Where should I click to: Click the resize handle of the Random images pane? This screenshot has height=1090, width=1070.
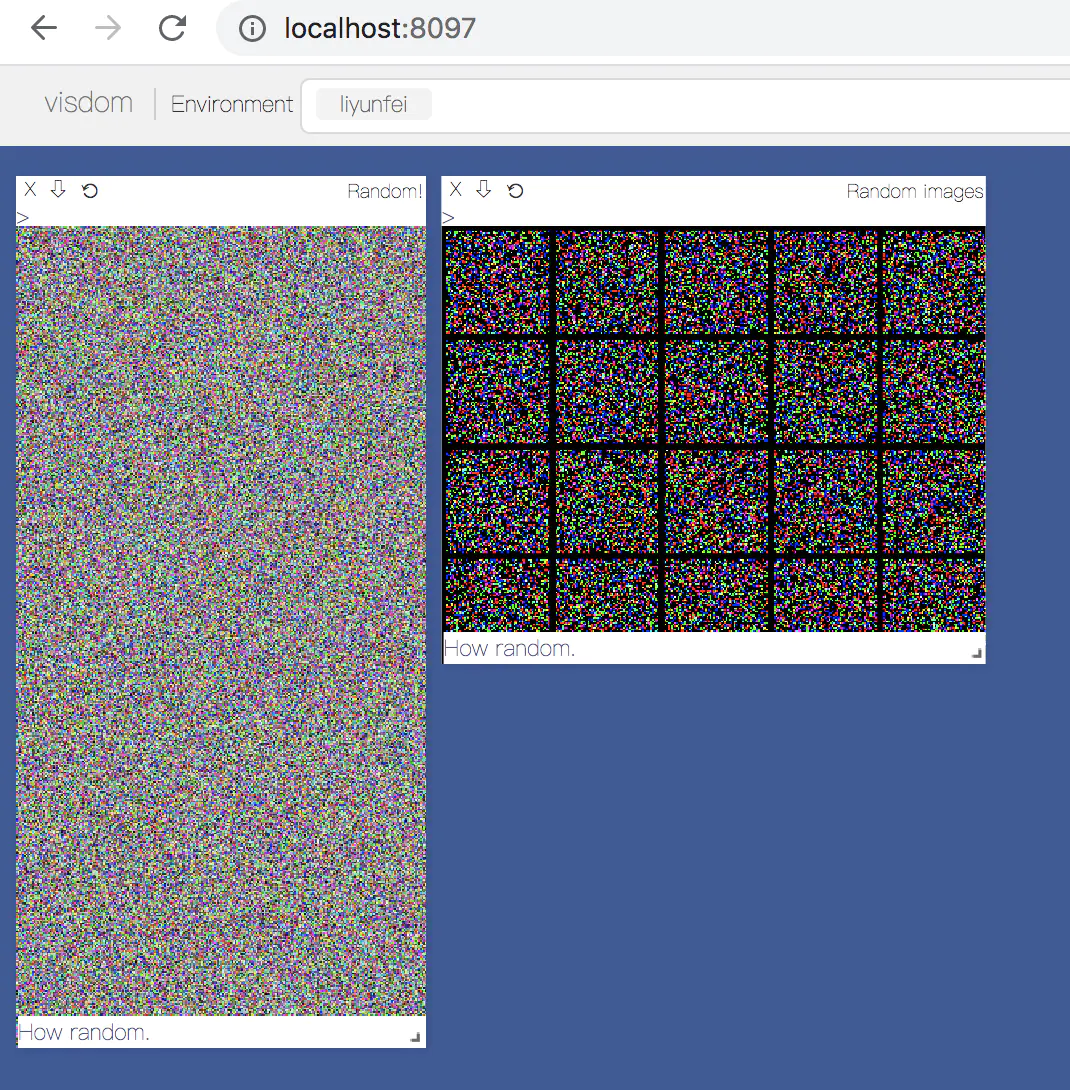point(976,655)
